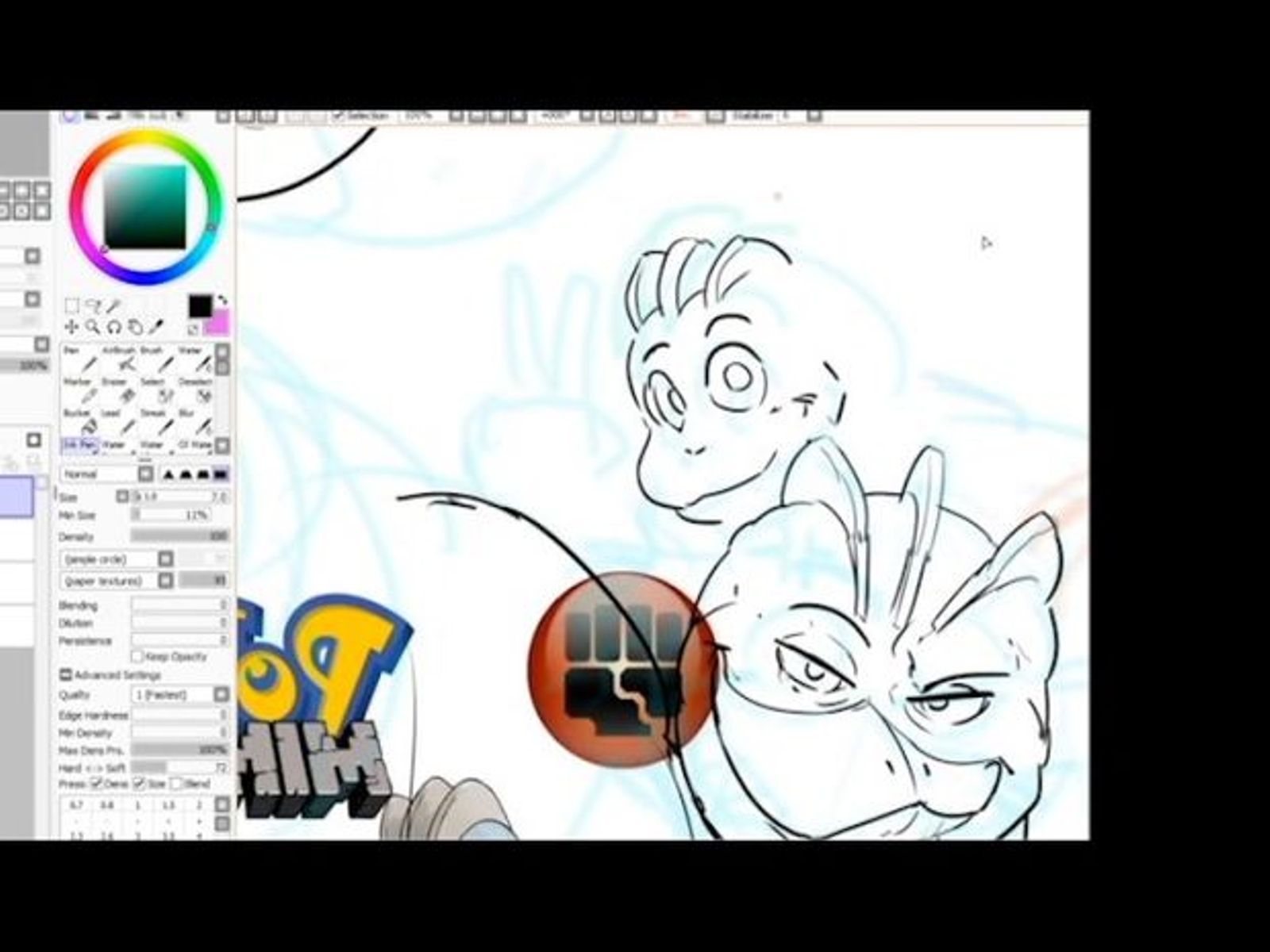Open the Stabilizer dropdown in top toolbar
Image resolution: width=1270 pixels, height=952 pixels.
tap(814, 116)
